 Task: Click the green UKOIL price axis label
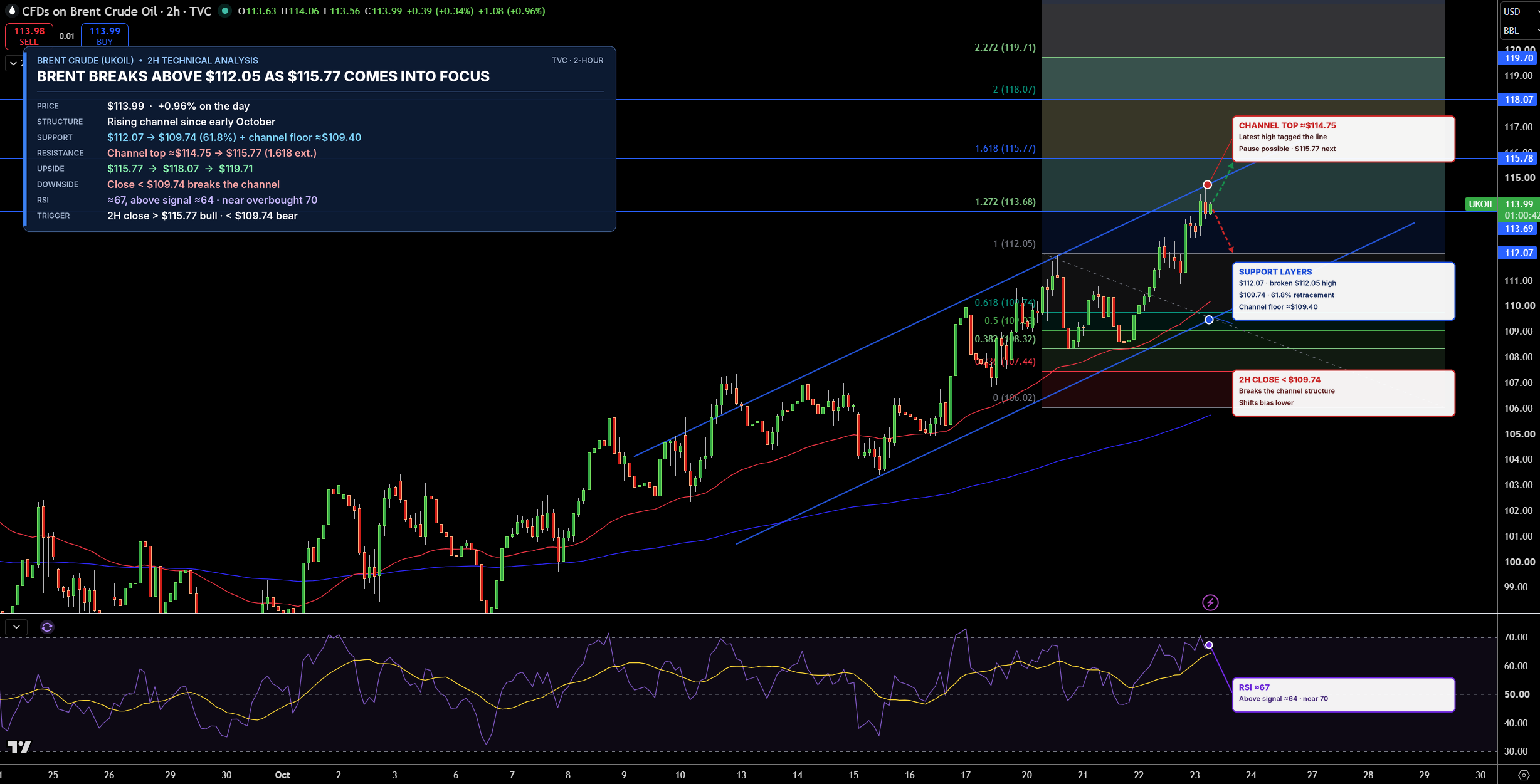[x=1481, y=204]
